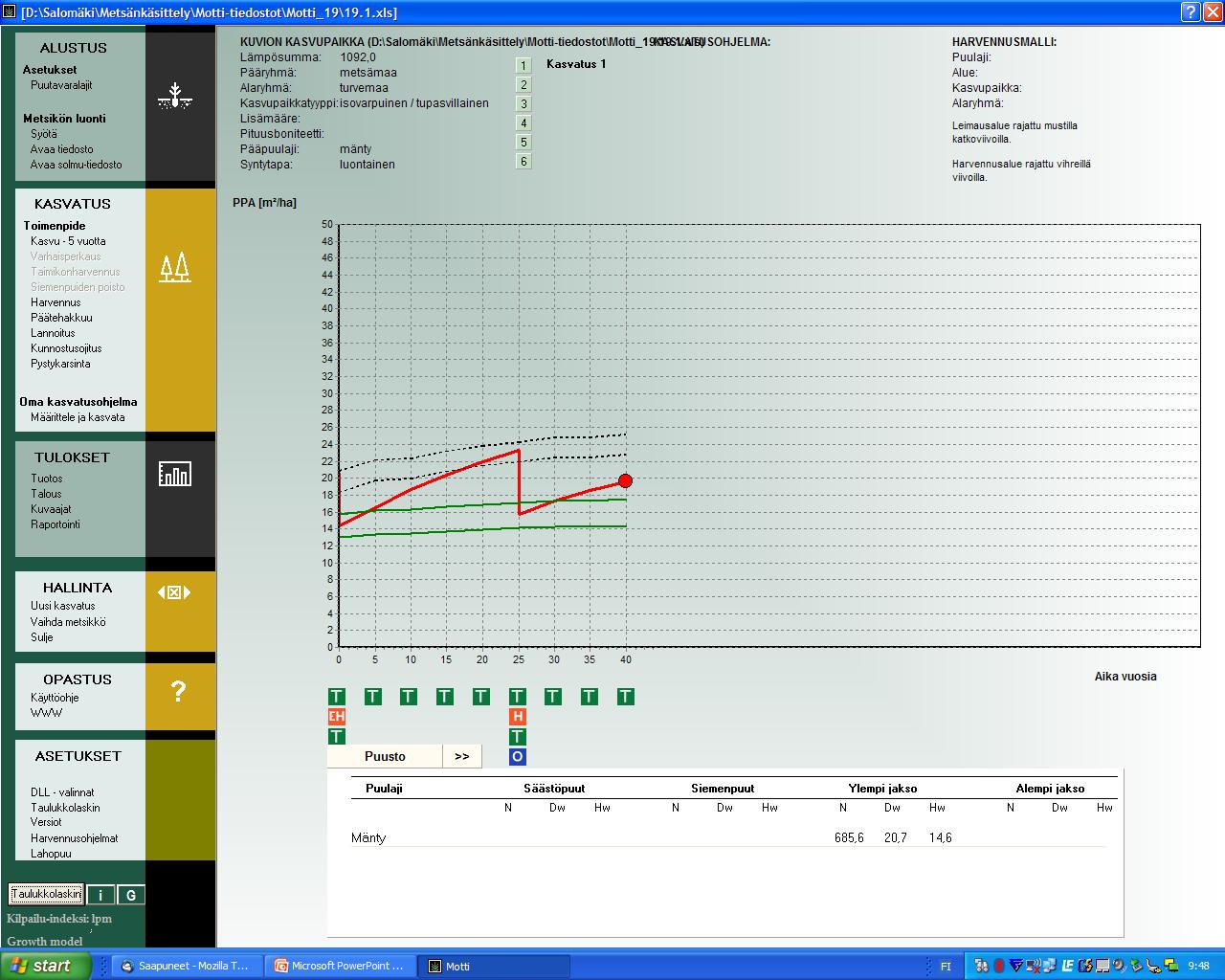Select growth option button 3
This screenshot has width=1225, height=980.
click(523, 103)
